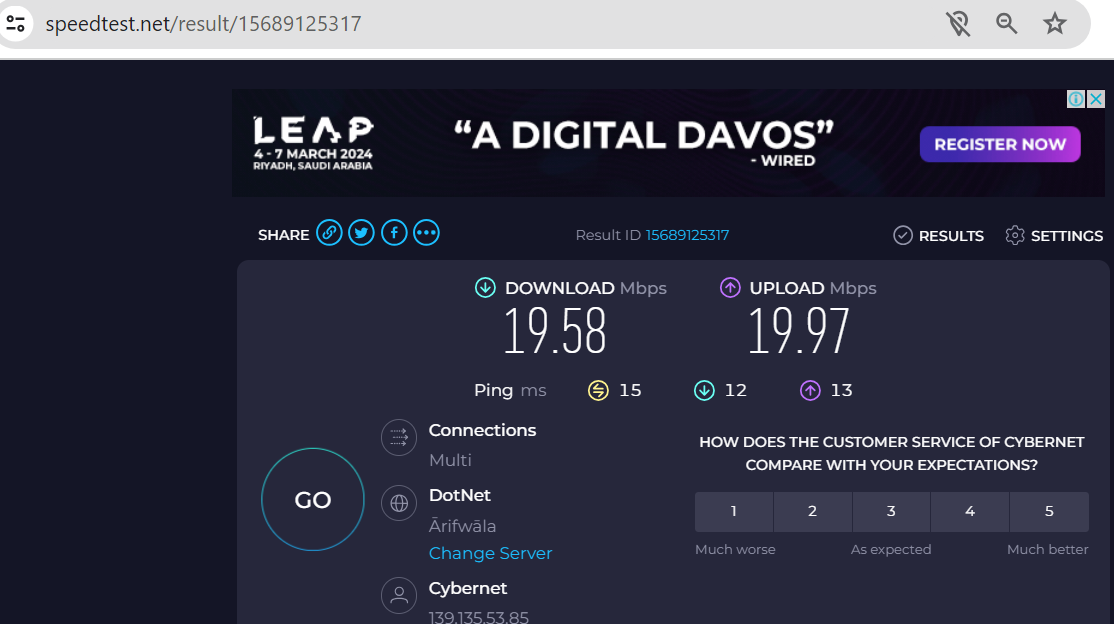Rate customer service 4
The height and width of the screenshot is (624, 1114).
(970, 512)
